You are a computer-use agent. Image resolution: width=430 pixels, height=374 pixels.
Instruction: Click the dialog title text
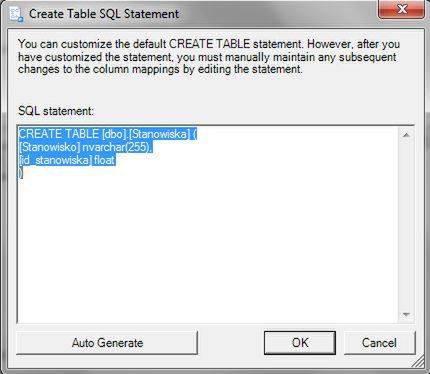click(x=104, y=14)
